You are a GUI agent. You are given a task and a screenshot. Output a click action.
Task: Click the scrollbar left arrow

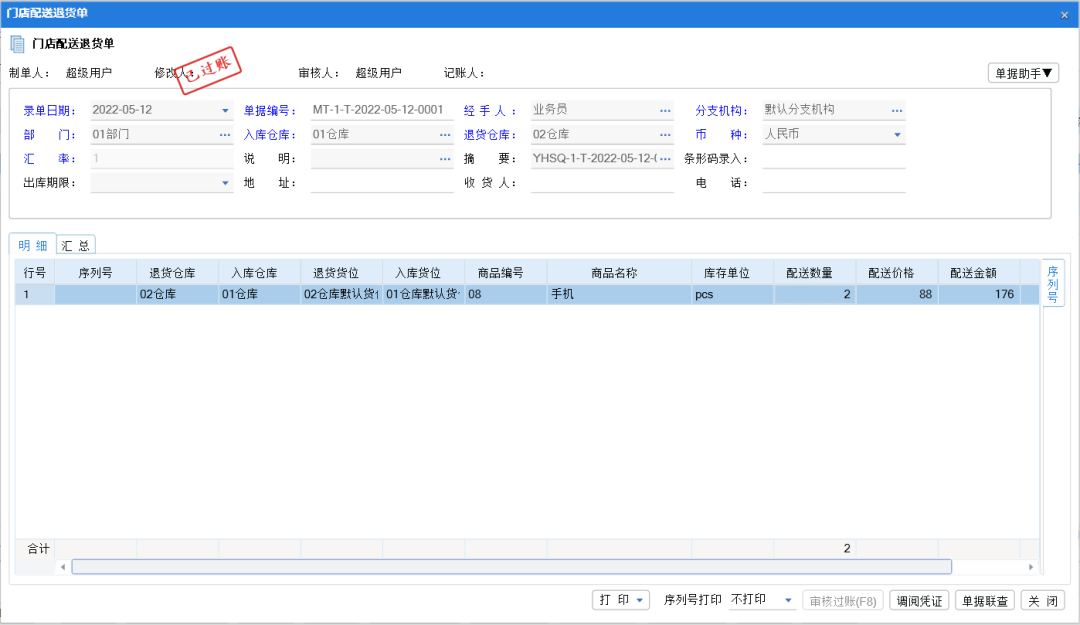(x=63, y=566)
